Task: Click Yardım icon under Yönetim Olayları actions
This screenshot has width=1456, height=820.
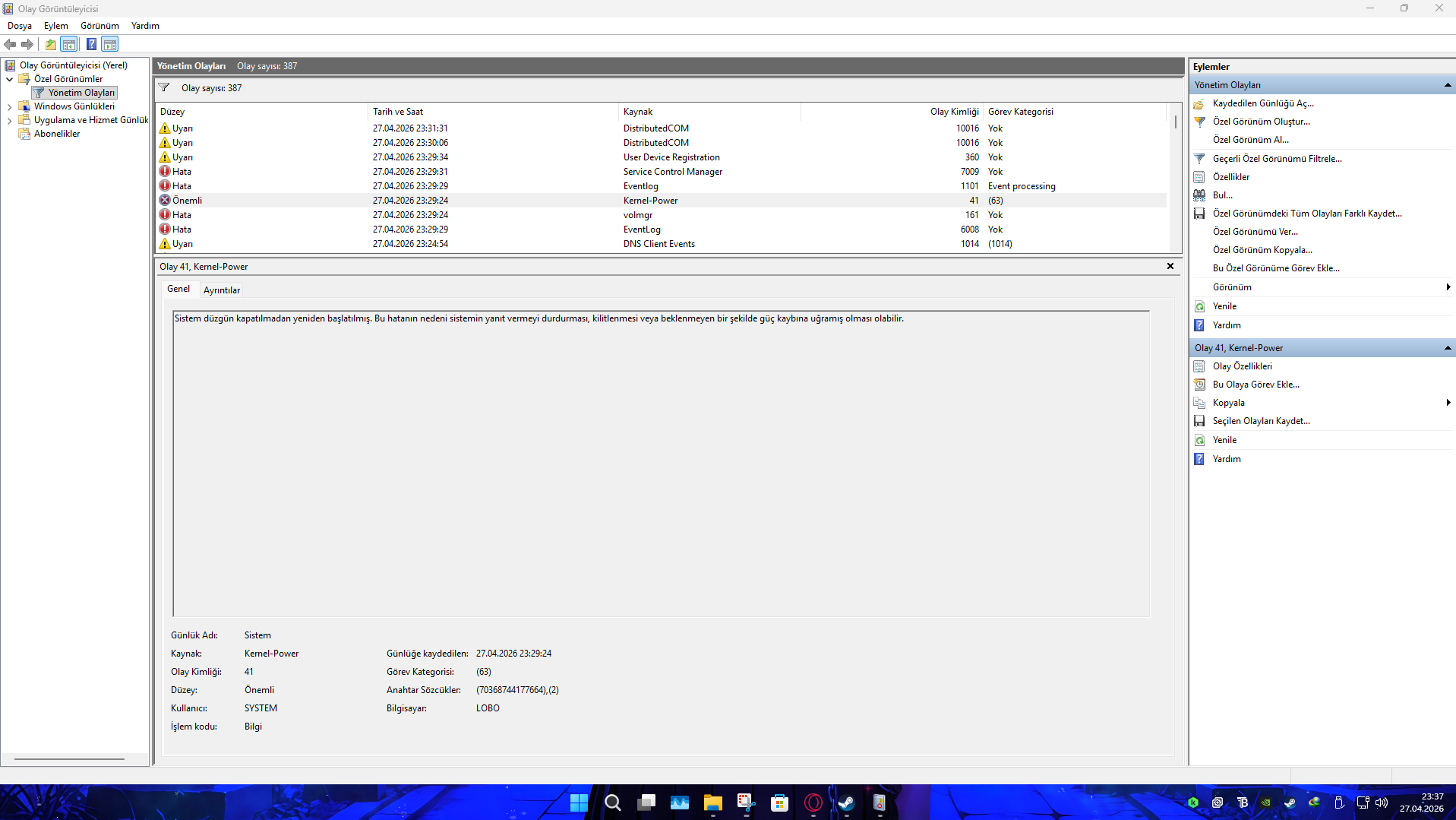Action: (x=1199, y=325)
